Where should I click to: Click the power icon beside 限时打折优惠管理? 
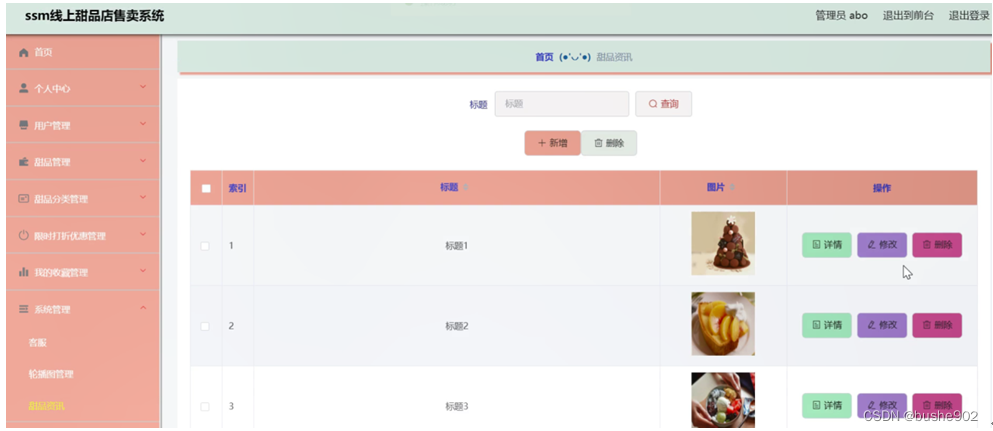24,235
